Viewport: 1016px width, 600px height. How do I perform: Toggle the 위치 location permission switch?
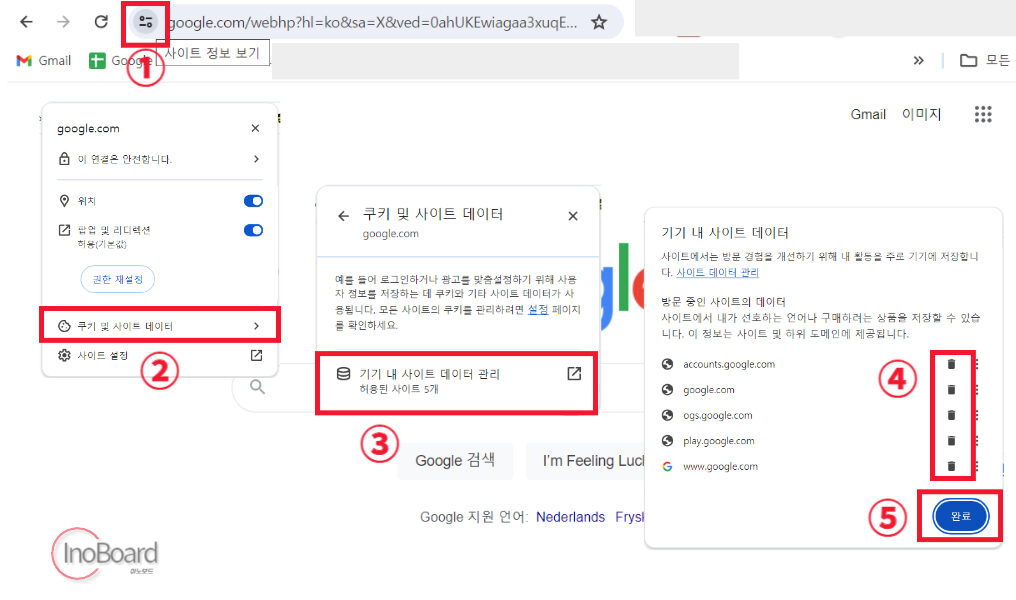[x=253, y=201]
